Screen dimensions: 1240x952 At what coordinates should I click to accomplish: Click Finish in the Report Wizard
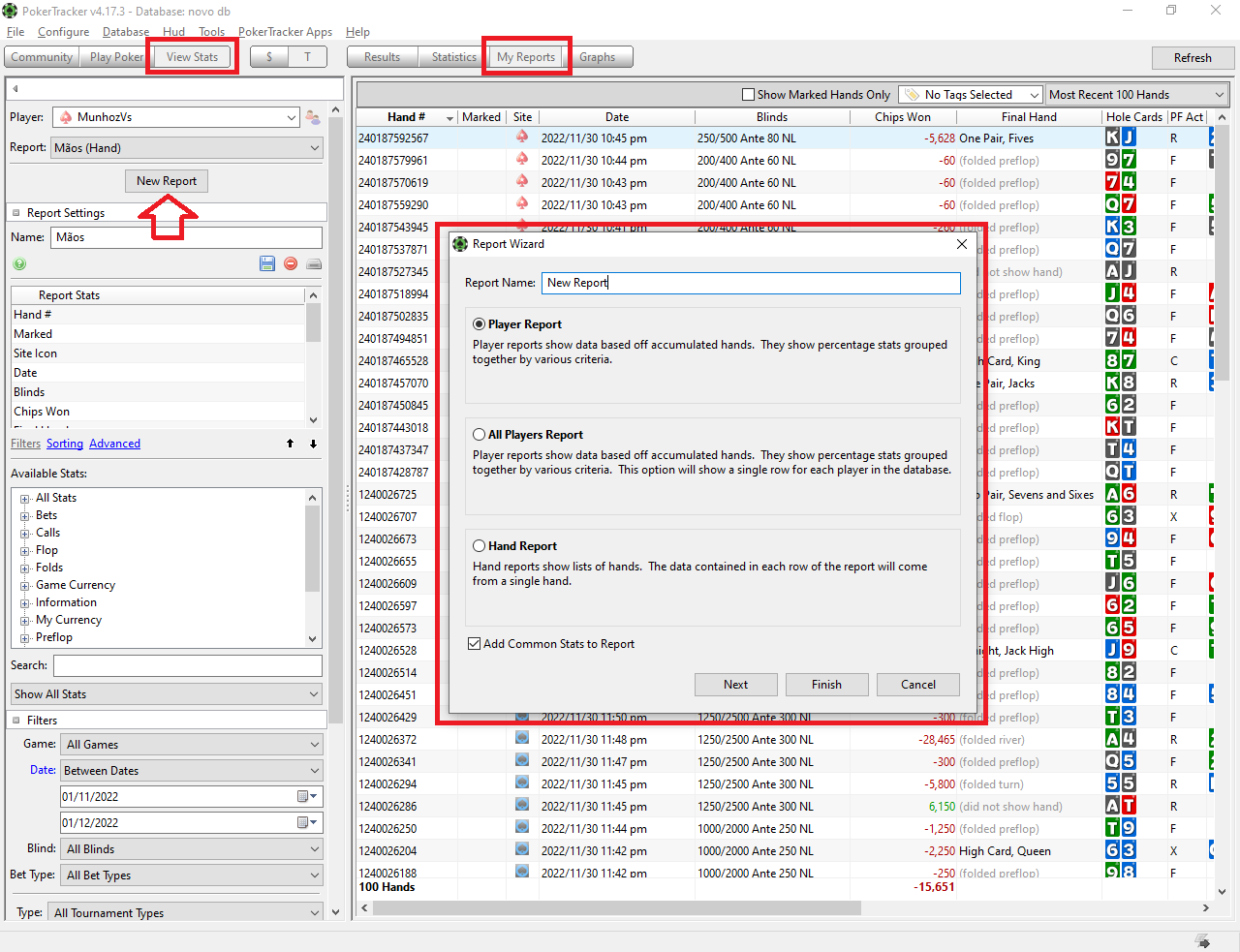827,685
